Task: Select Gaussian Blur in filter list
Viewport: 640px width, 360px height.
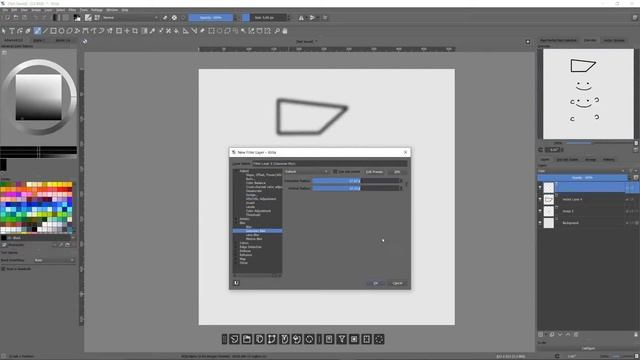Action: click(256, 231)
